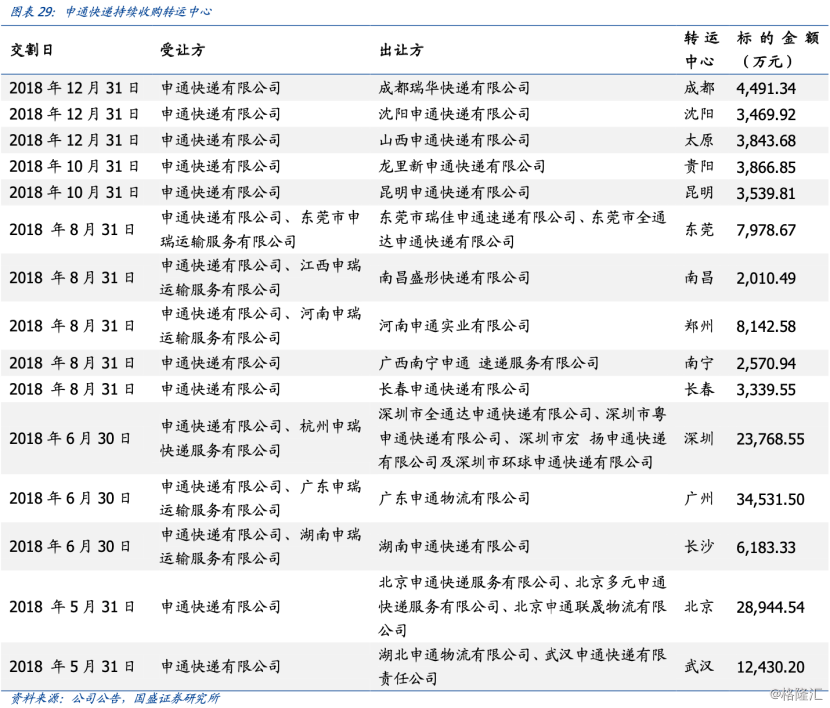Viewport: 830px width, 708px height.
Task: Click the transfer center cell 长春
Action: (x=699, y=389)
